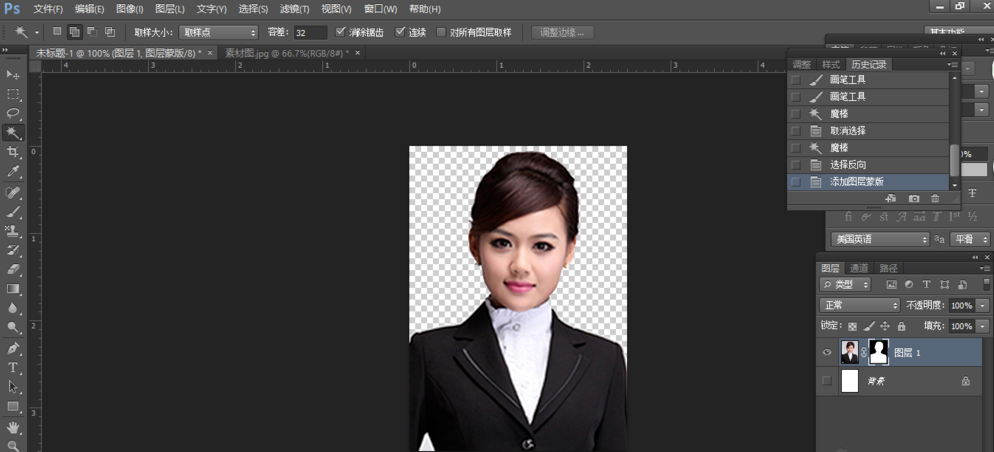Select the Lasso tool in toolbox
Image resolution: width=994 pixels, height=452 pixels.
(13, 113)
